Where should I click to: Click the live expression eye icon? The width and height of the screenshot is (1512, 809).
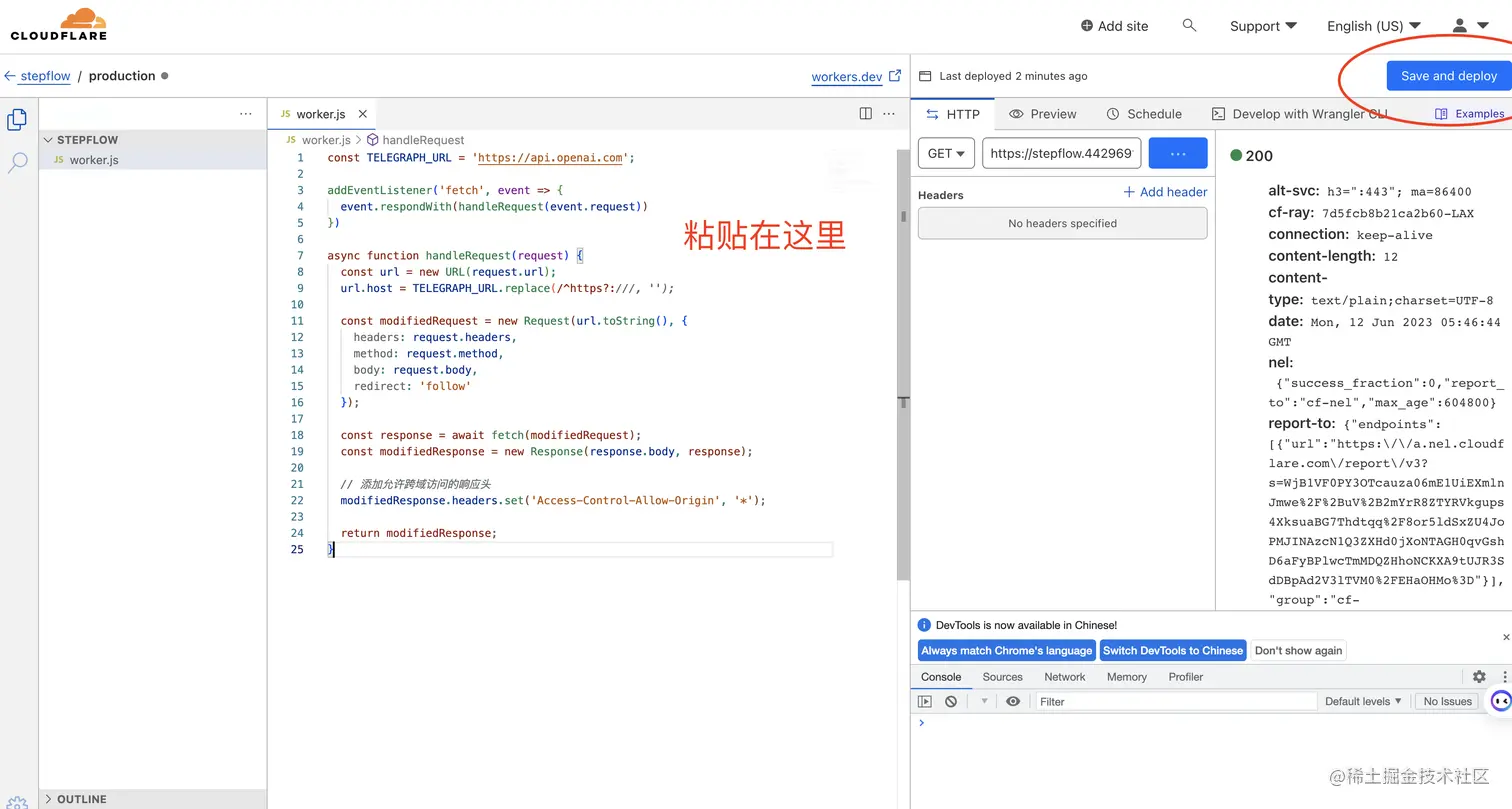pos(1013,701)
